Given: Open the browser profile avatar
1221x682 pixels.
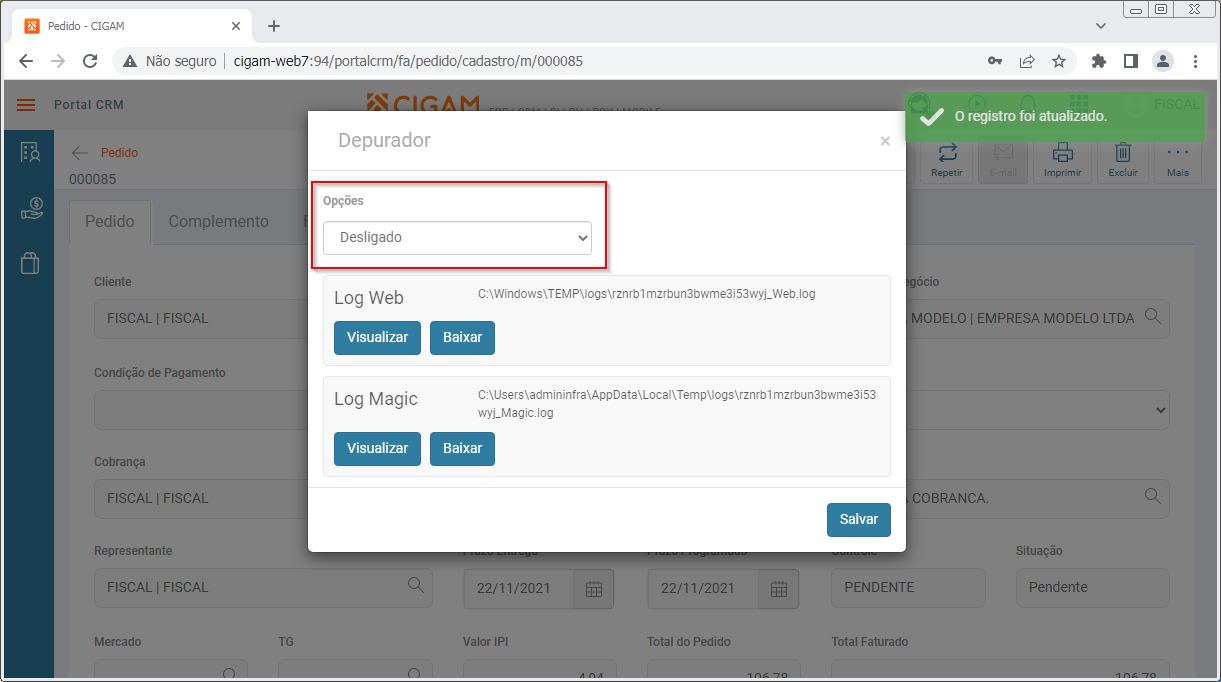Looking at the screenshot, I should 1163,61.
